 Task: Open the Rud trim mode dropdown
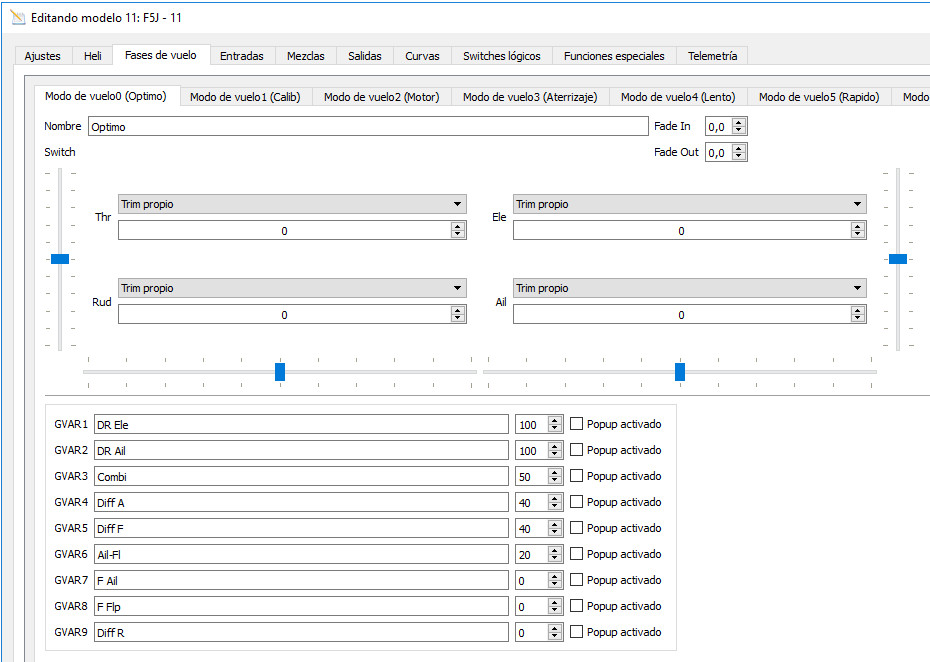[x=292, y=288]
